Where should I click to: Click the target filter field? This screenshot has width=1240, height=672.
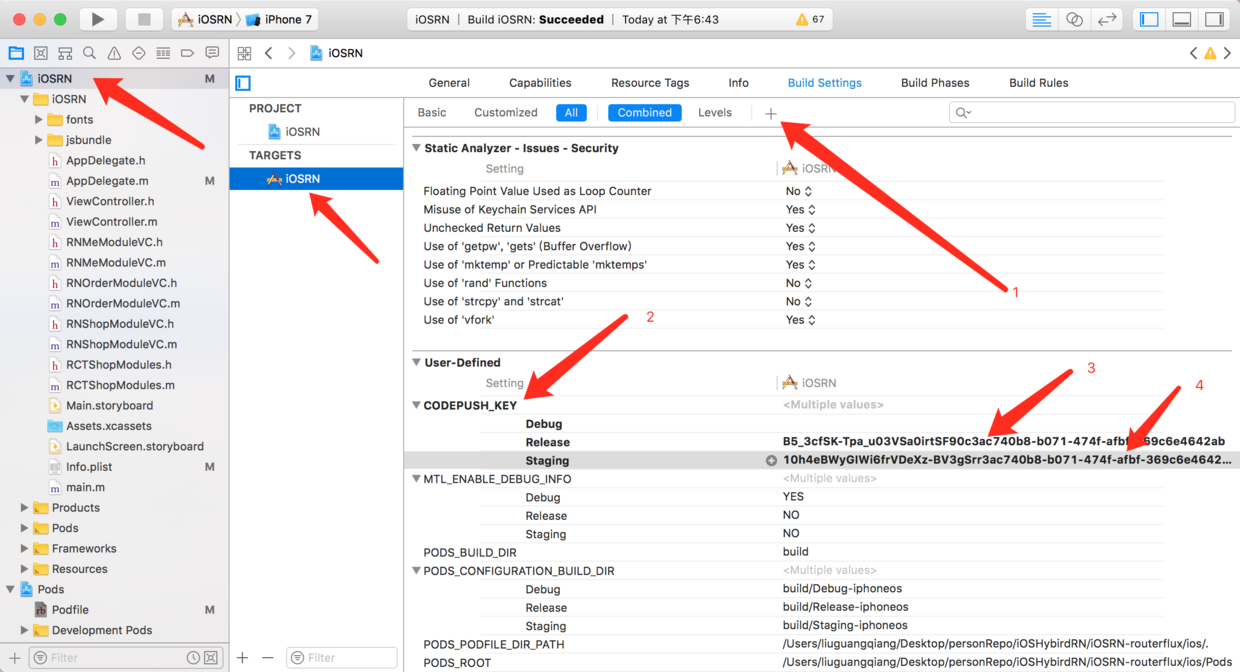341,657
